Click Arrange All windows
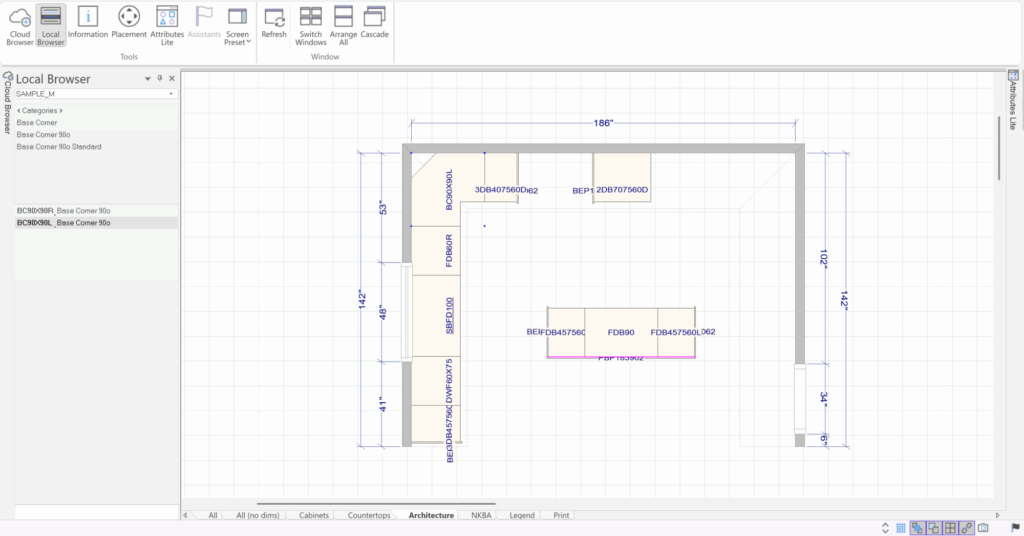The height and width of the screenshot is (536, 1024). (344, 26)
